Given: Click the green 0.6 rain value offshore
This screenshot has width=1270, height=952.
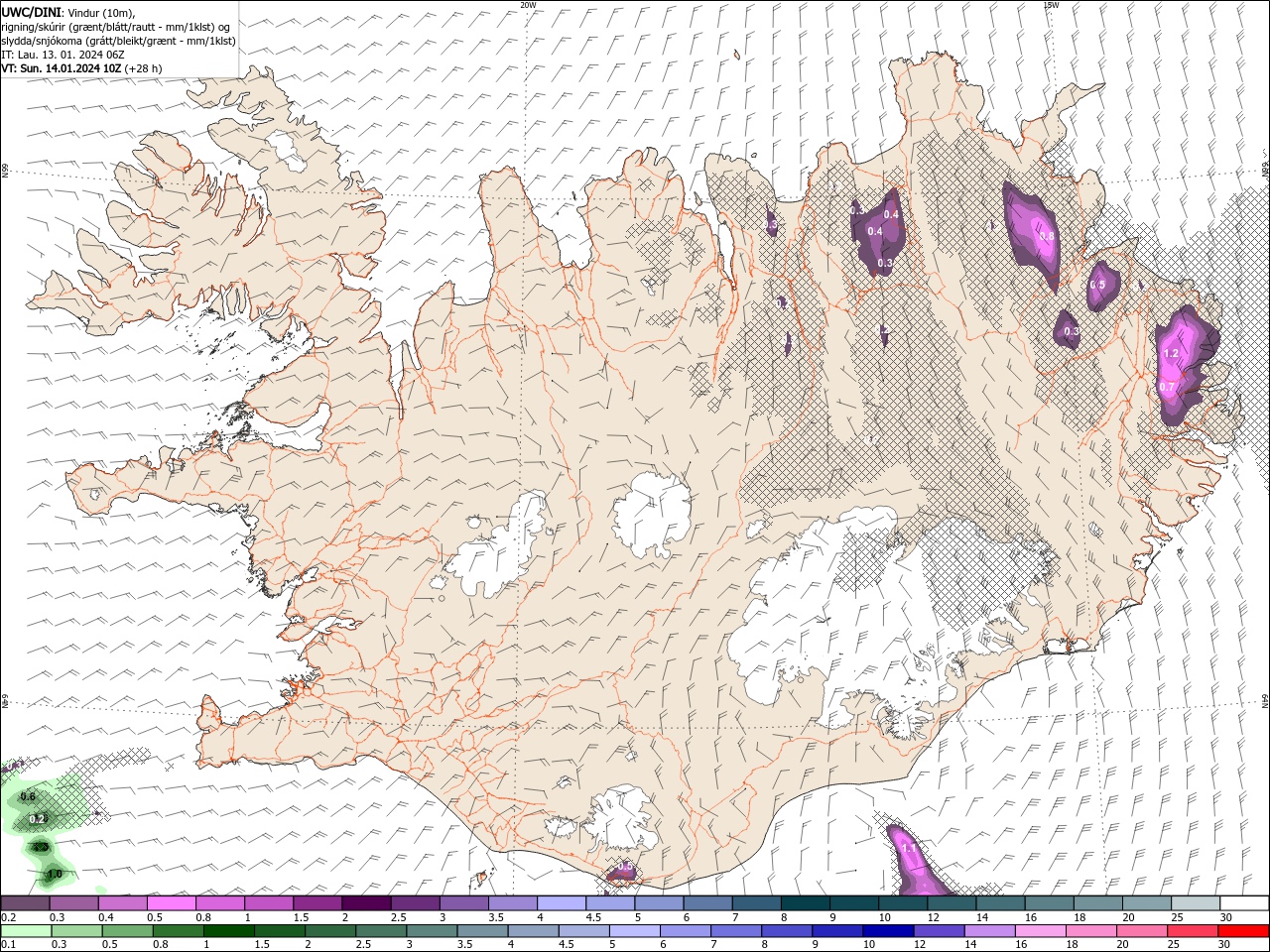Looking at the screenshot, I should [x=28, y=796].
